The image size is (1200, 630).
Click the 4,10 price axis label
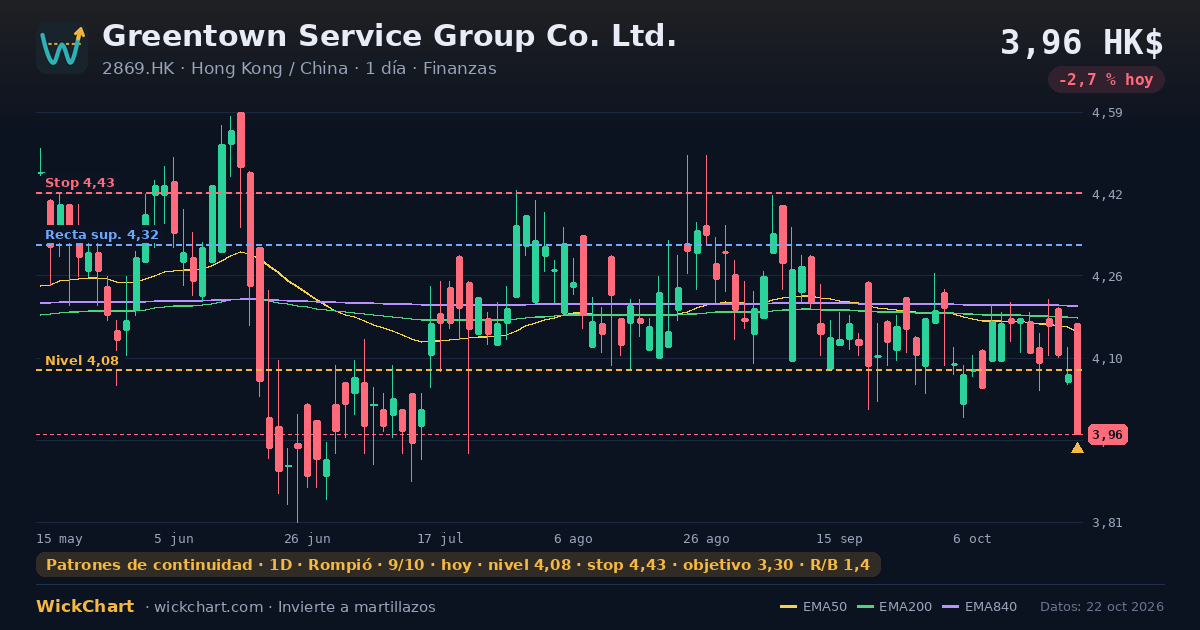1107,359
